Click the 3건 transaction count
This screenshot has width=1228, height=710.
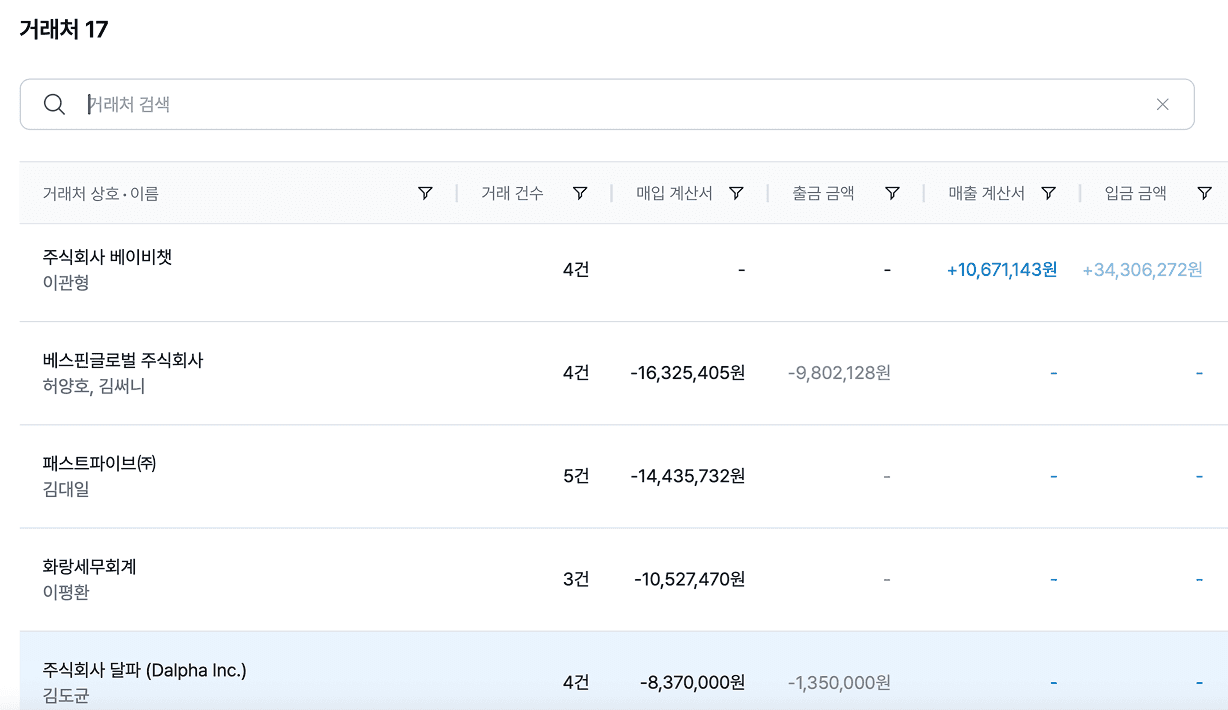coord(576,579)
